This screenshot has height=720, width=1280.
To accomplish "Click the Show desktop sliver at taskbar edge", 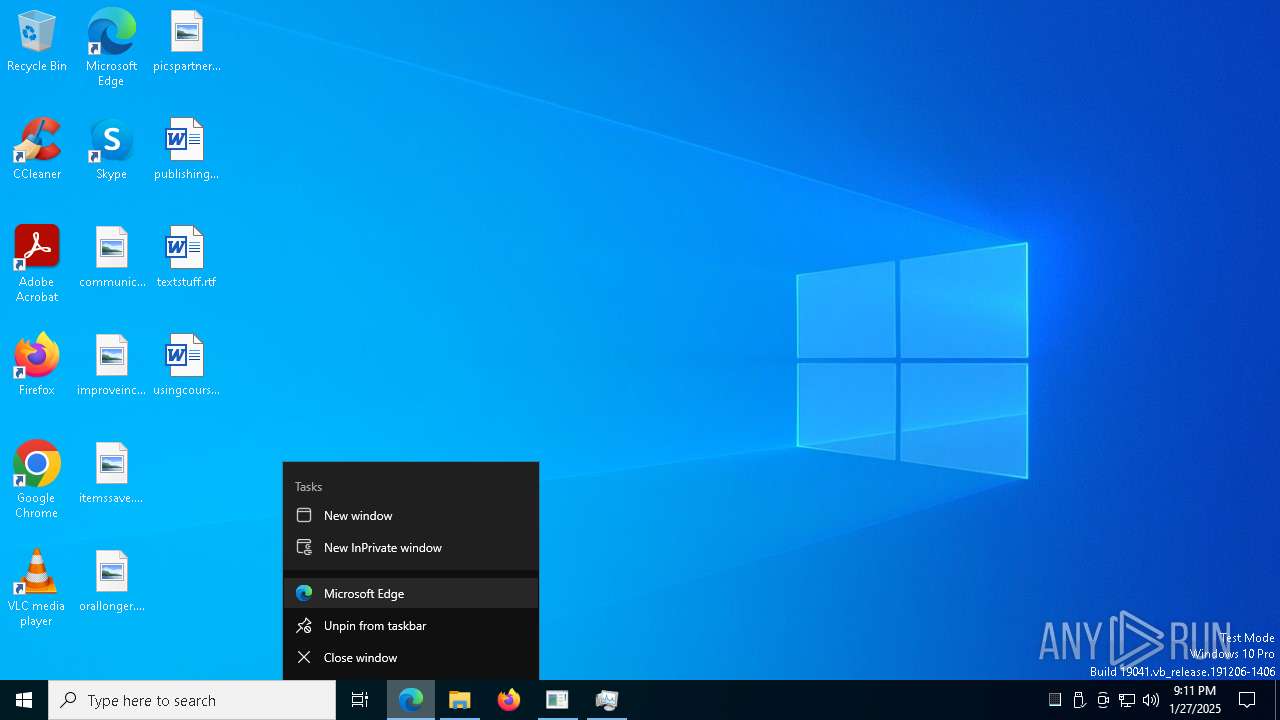I will [x=1277, y=700].
